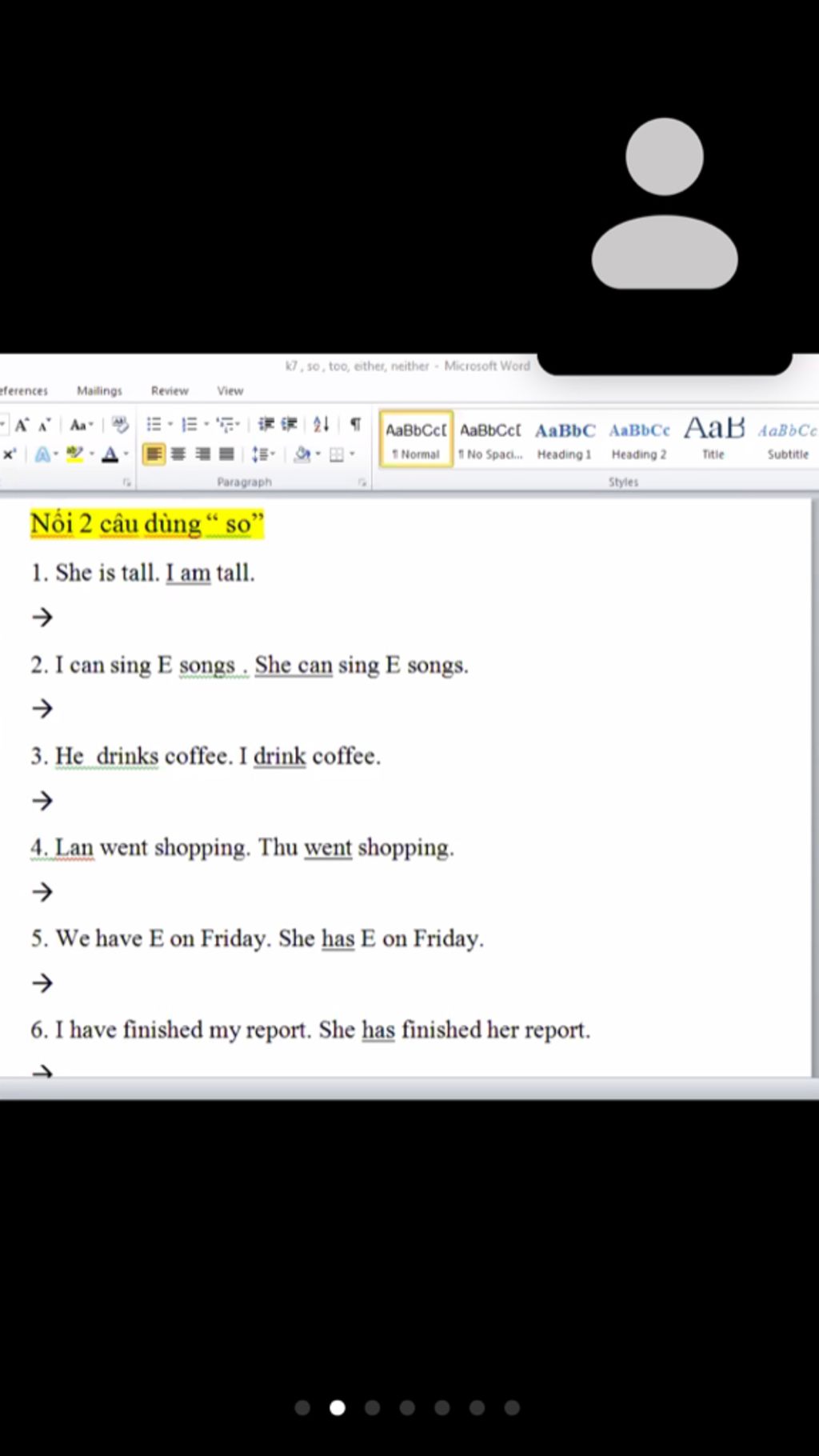The height and width of the screenshot is (1456, 819).
Task: Toggle Align Text Right
Action: 202,454
